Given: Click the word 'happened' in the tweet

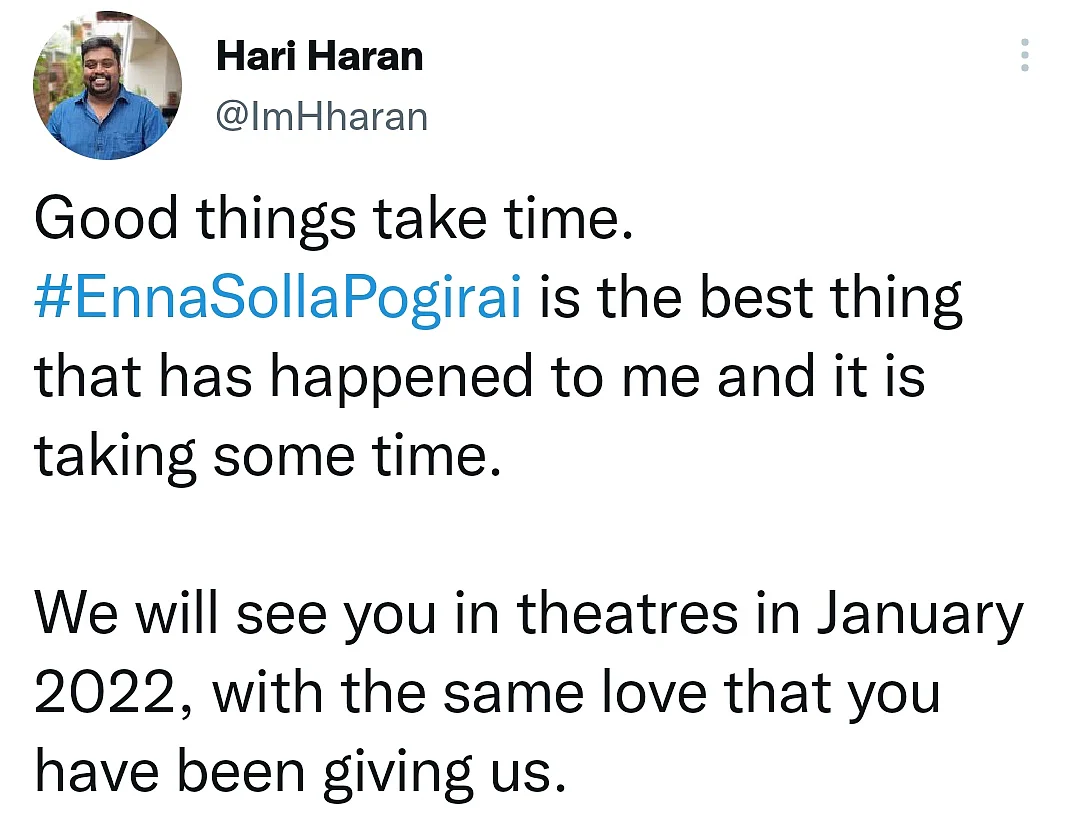Looking at the screenshot, I should 401,377.
